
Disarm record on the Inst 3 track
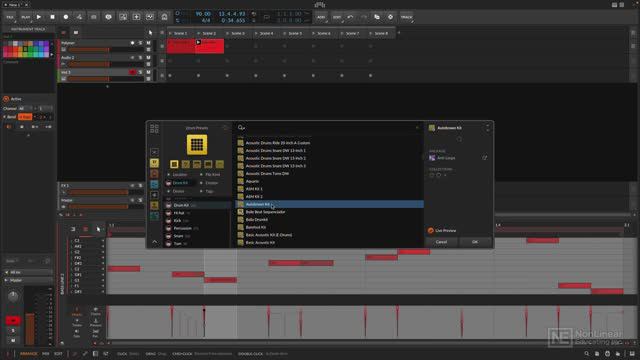(132, 72)
